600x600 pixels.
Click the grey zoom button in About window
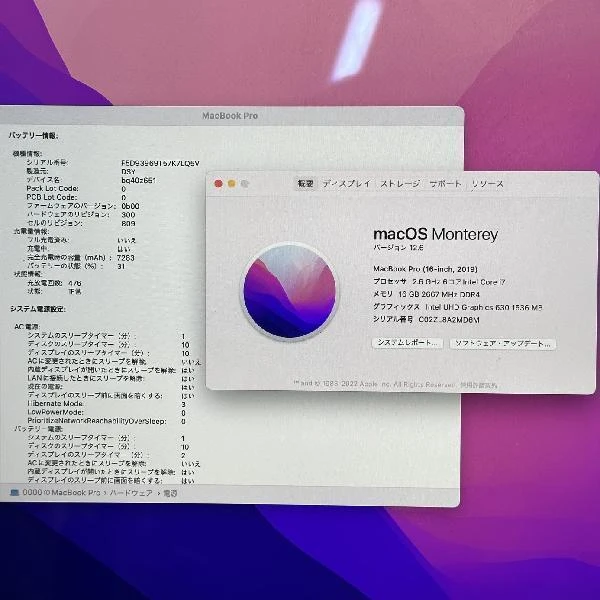(245, 184)
